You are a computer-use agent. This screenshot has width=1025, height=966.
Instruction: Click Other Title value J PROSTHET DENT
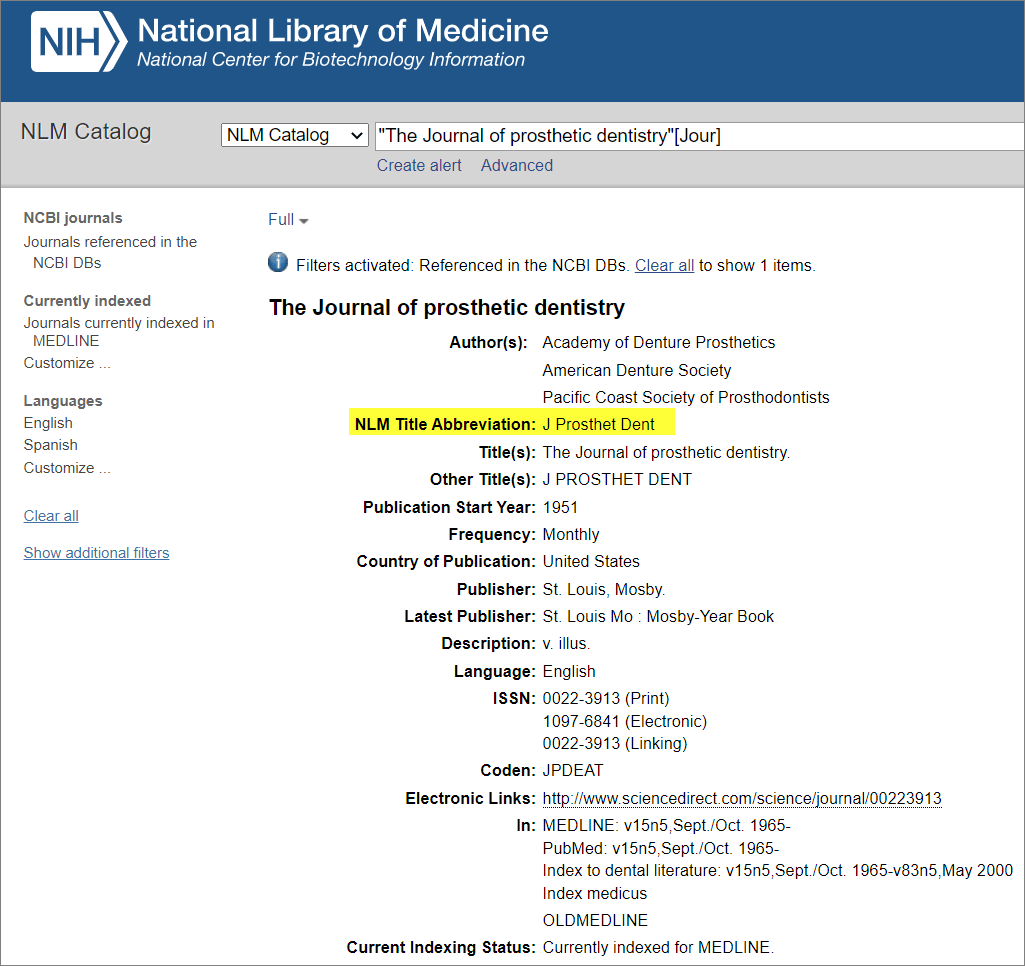coord(617,480)
